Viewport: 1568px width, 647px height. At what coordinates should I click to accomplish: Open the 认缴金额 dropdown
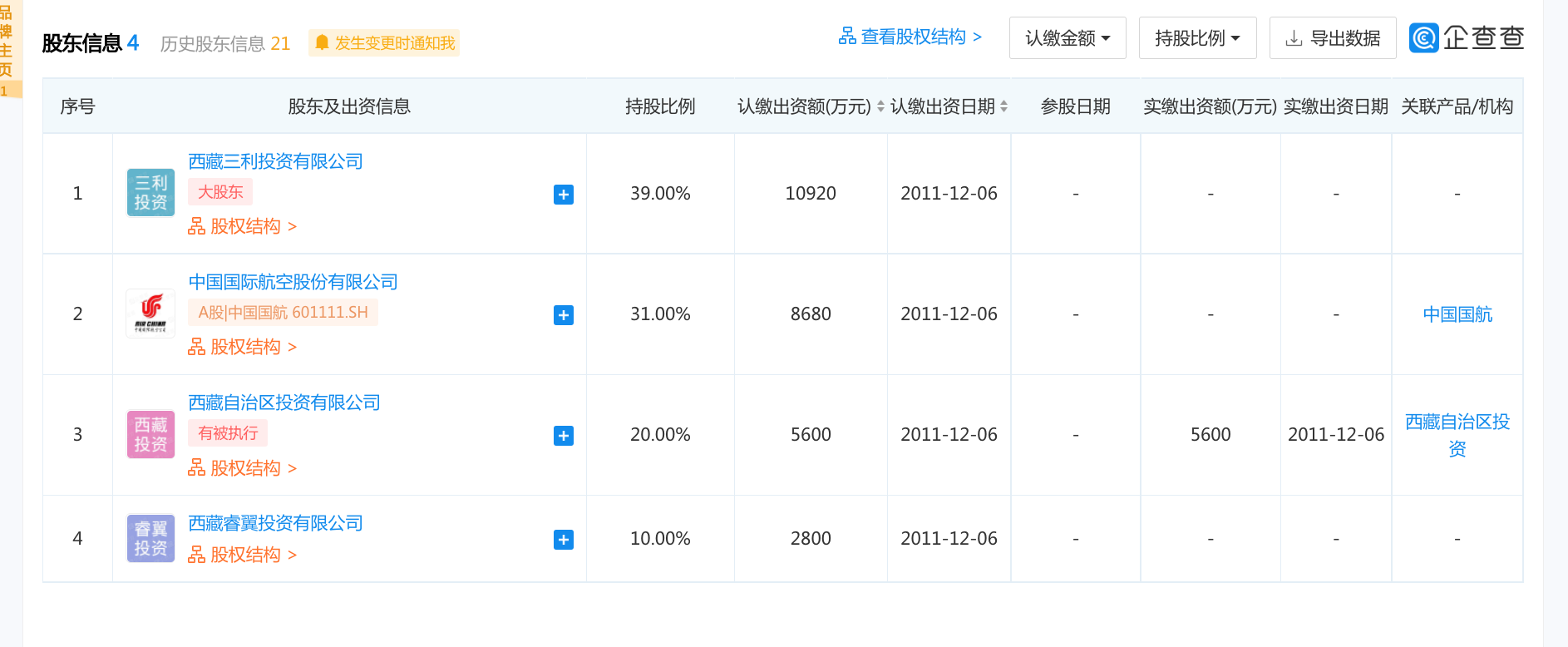click(x=1068, y=38)
